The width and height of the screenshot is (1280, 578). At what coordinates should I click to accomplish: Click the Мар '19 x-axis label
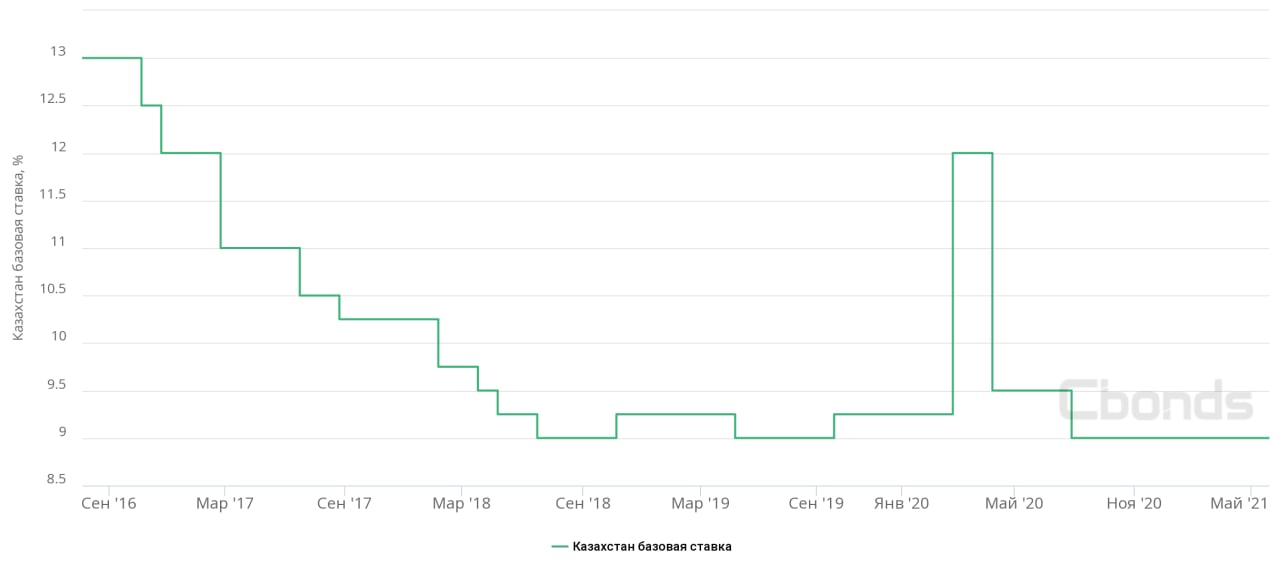click(700, 504)
